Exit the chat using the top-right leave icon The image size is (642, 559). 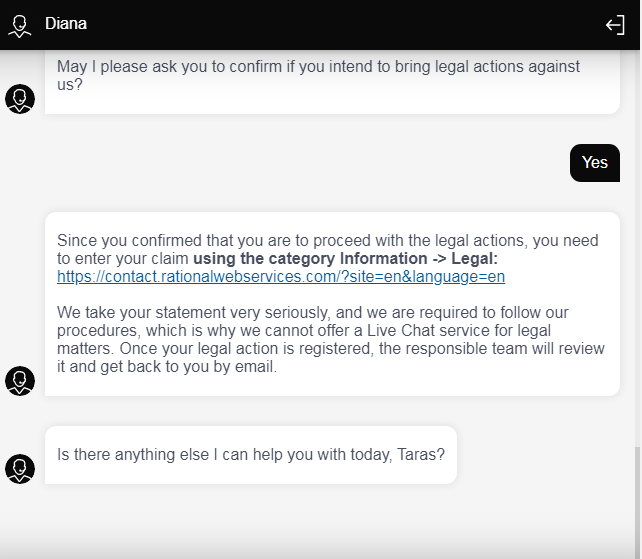tap(615, 25)
